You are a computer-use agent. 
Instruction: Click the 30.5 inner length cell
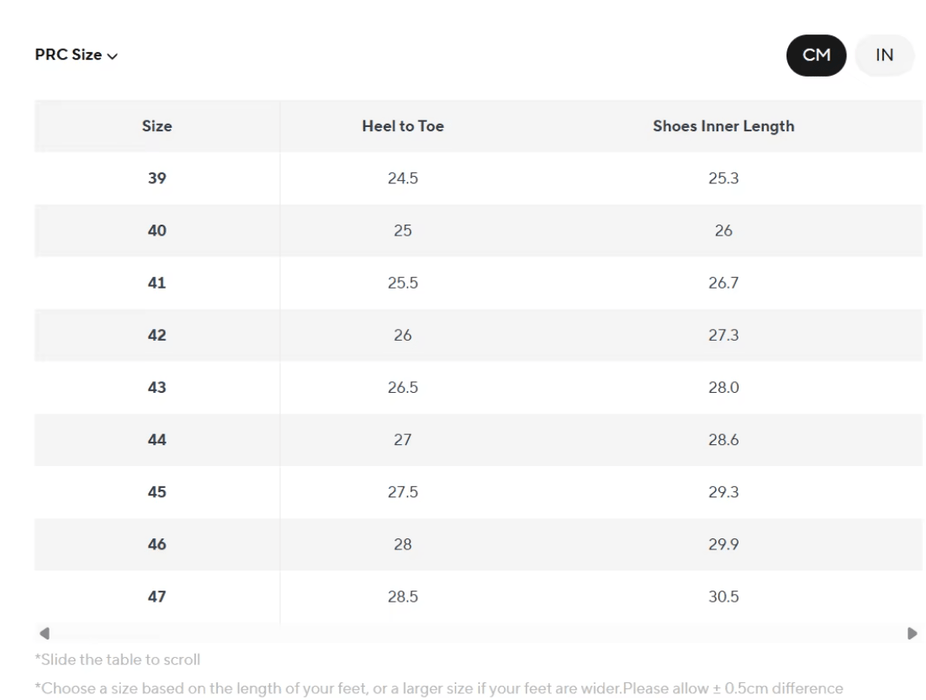click(x=723, y=596)
